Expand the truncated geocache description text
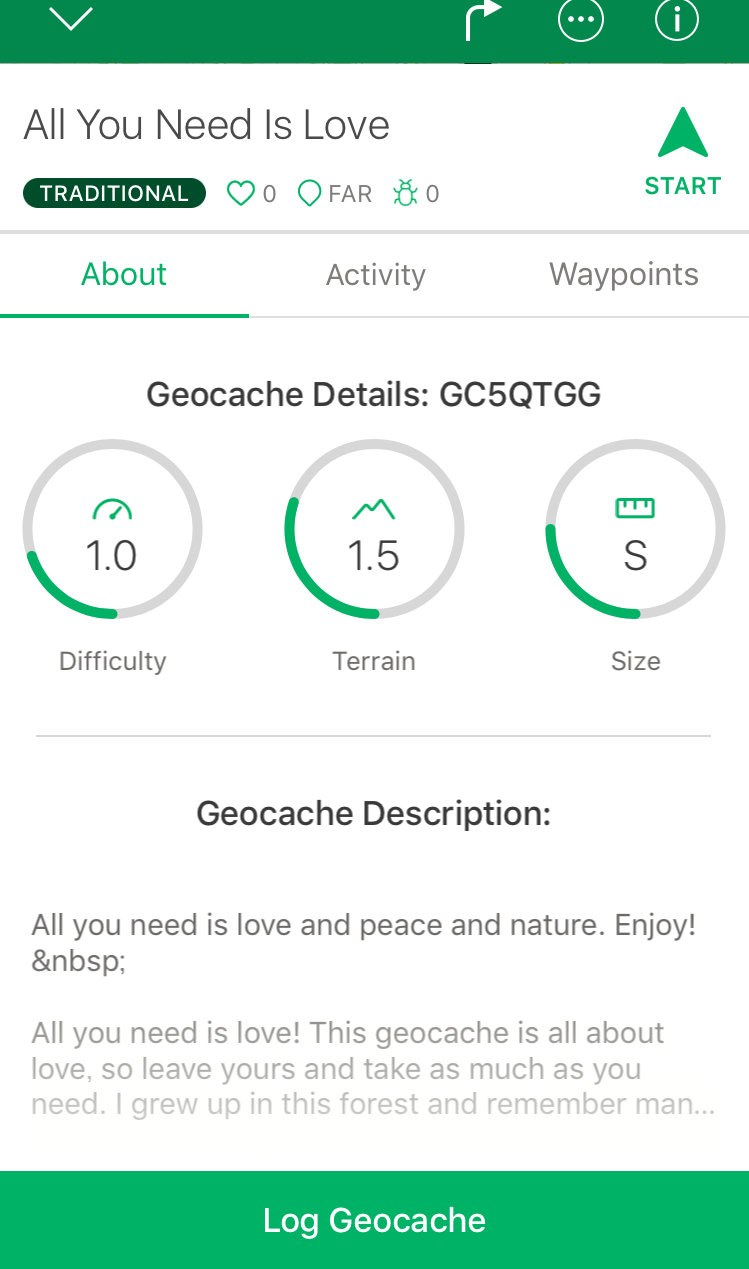Screen dimensions: 749x1269 [373, 1069]
